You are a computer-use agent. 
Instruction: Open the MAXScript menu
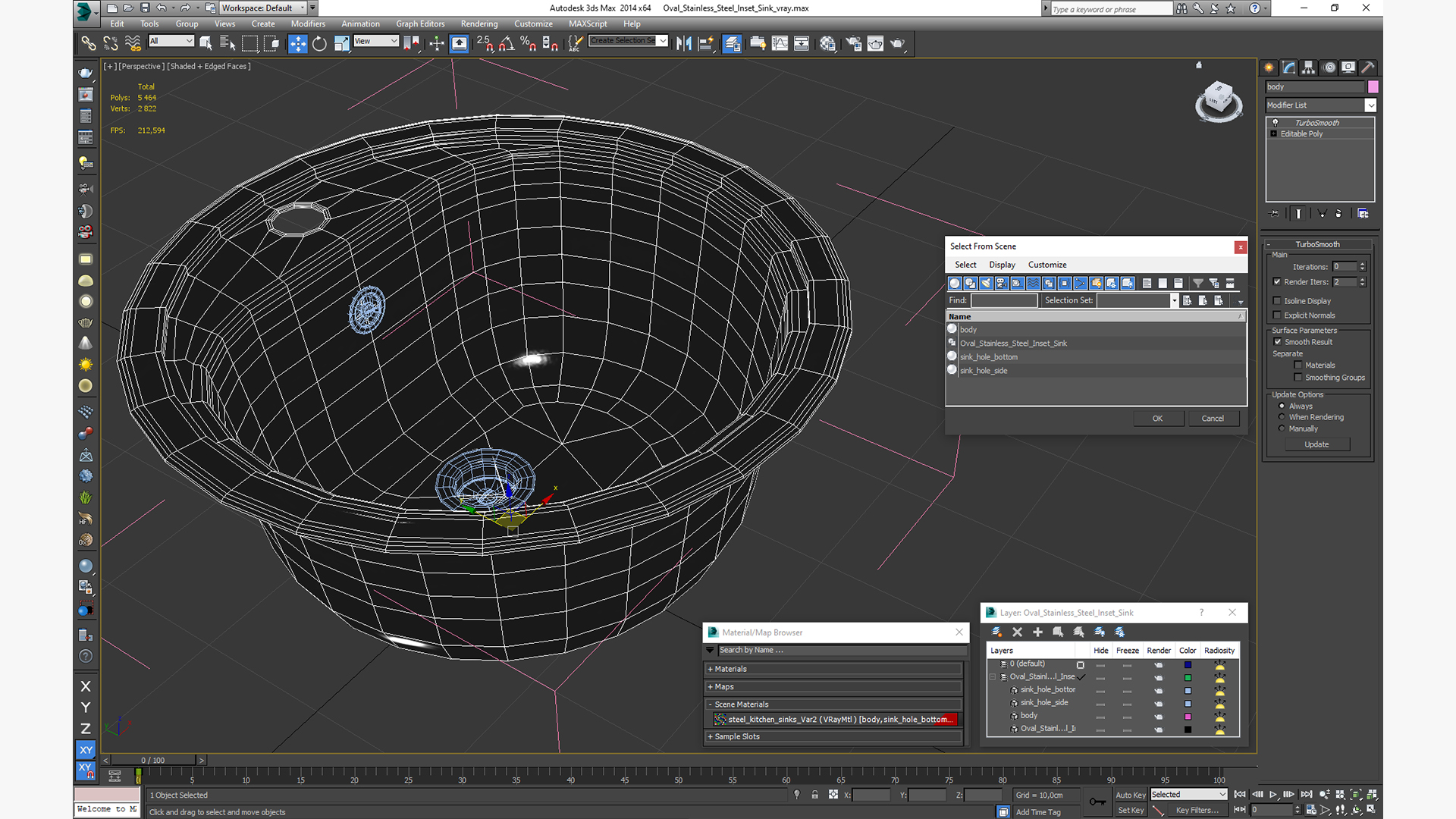click(x=588, y=24)
